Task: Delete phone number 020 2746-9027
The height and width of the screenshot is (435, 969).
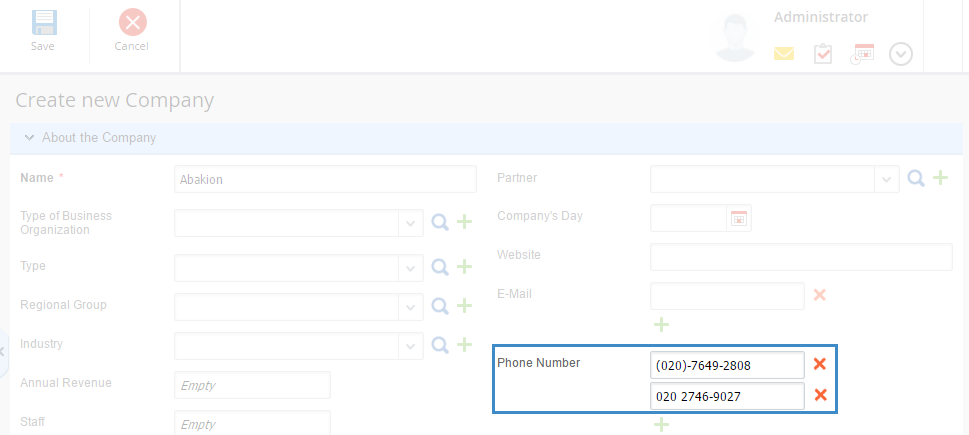Action: [x=820, y=396]
